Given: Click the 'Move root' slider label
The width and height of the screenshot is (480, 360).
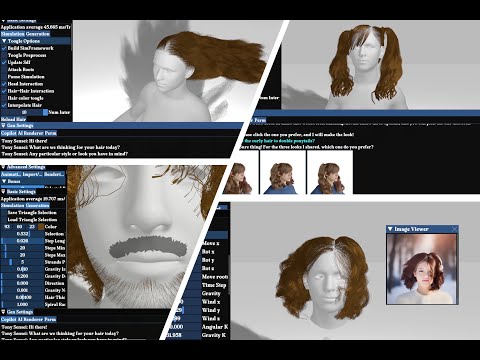Looking at the screenshot, I should [x=215, y=277].
